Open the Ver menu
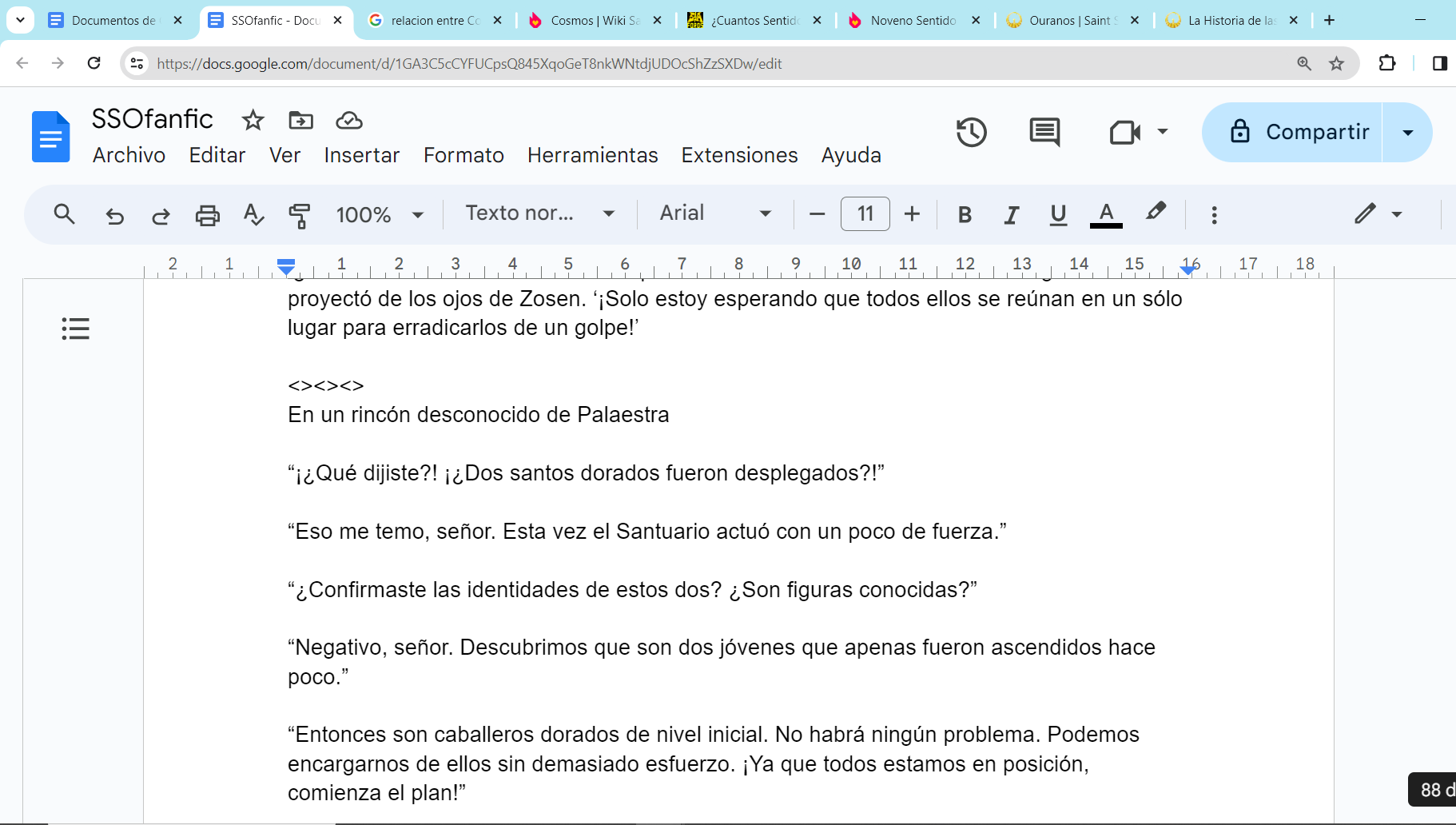Screen dimensions: 1456x825 point(284,155)
